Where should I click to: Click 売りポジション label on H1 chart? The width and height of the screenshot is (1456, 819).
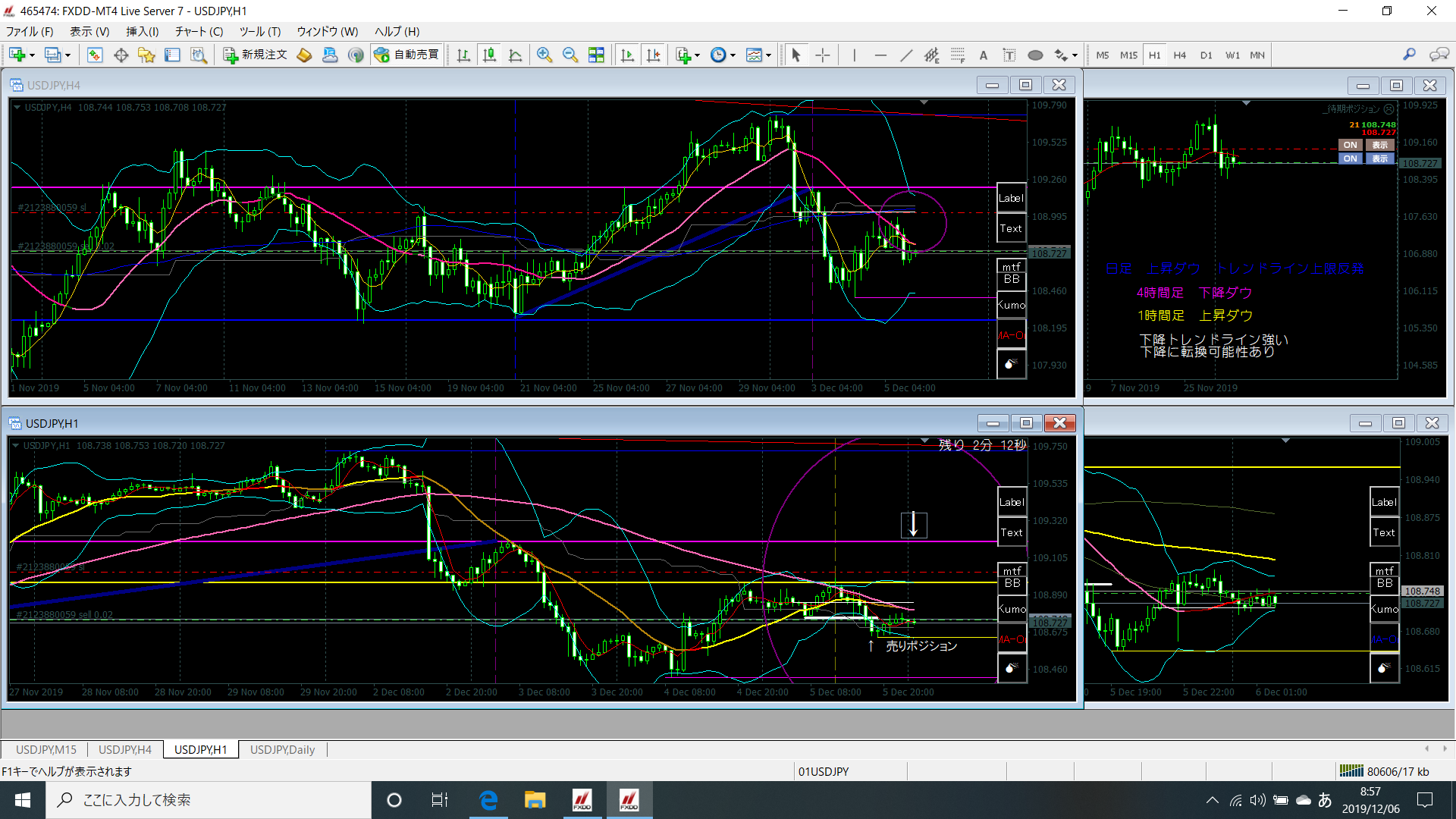tap(921, 646)
